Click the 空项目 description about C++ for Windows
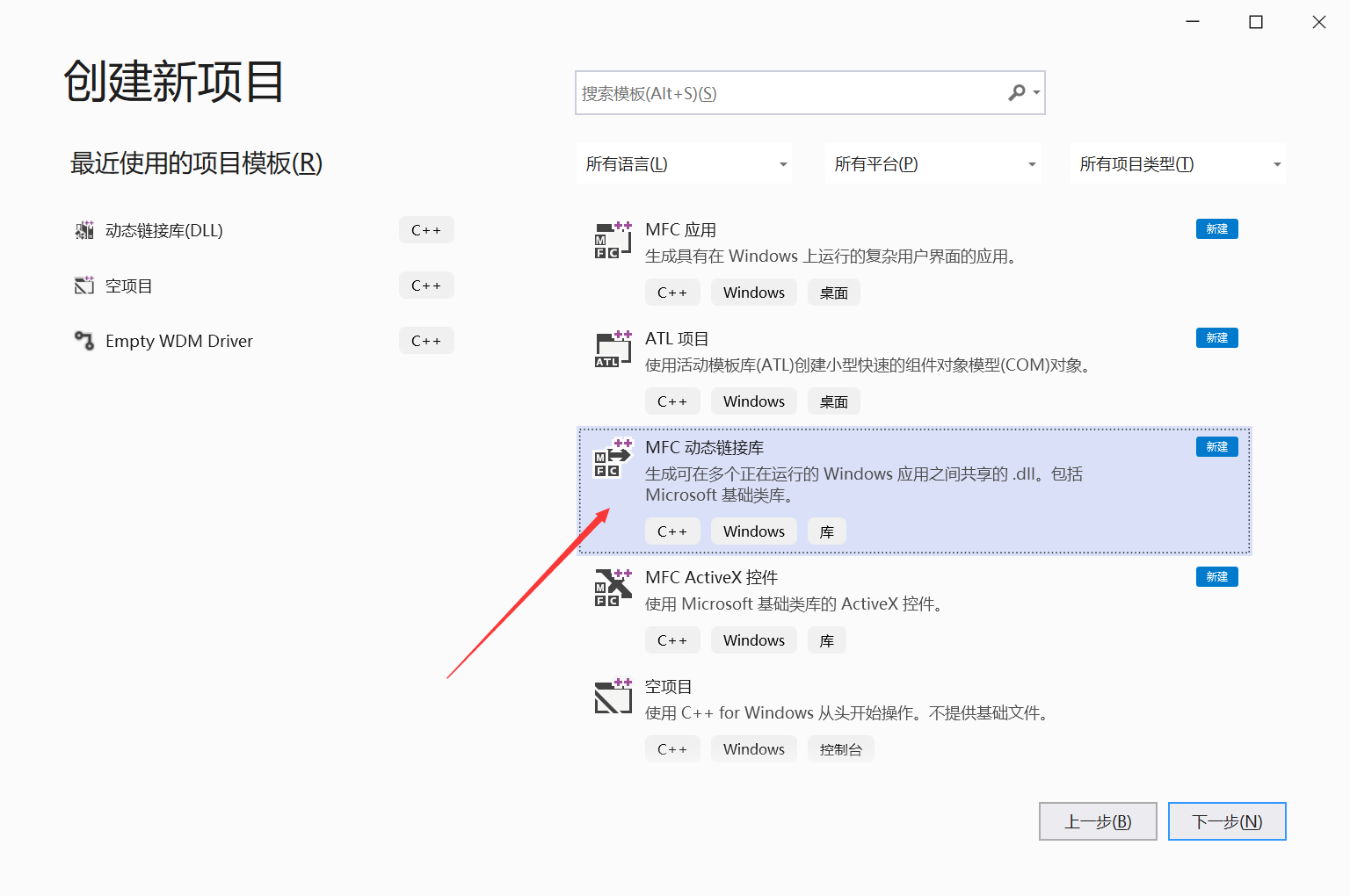1350x896 pixels. pos(848,713)
